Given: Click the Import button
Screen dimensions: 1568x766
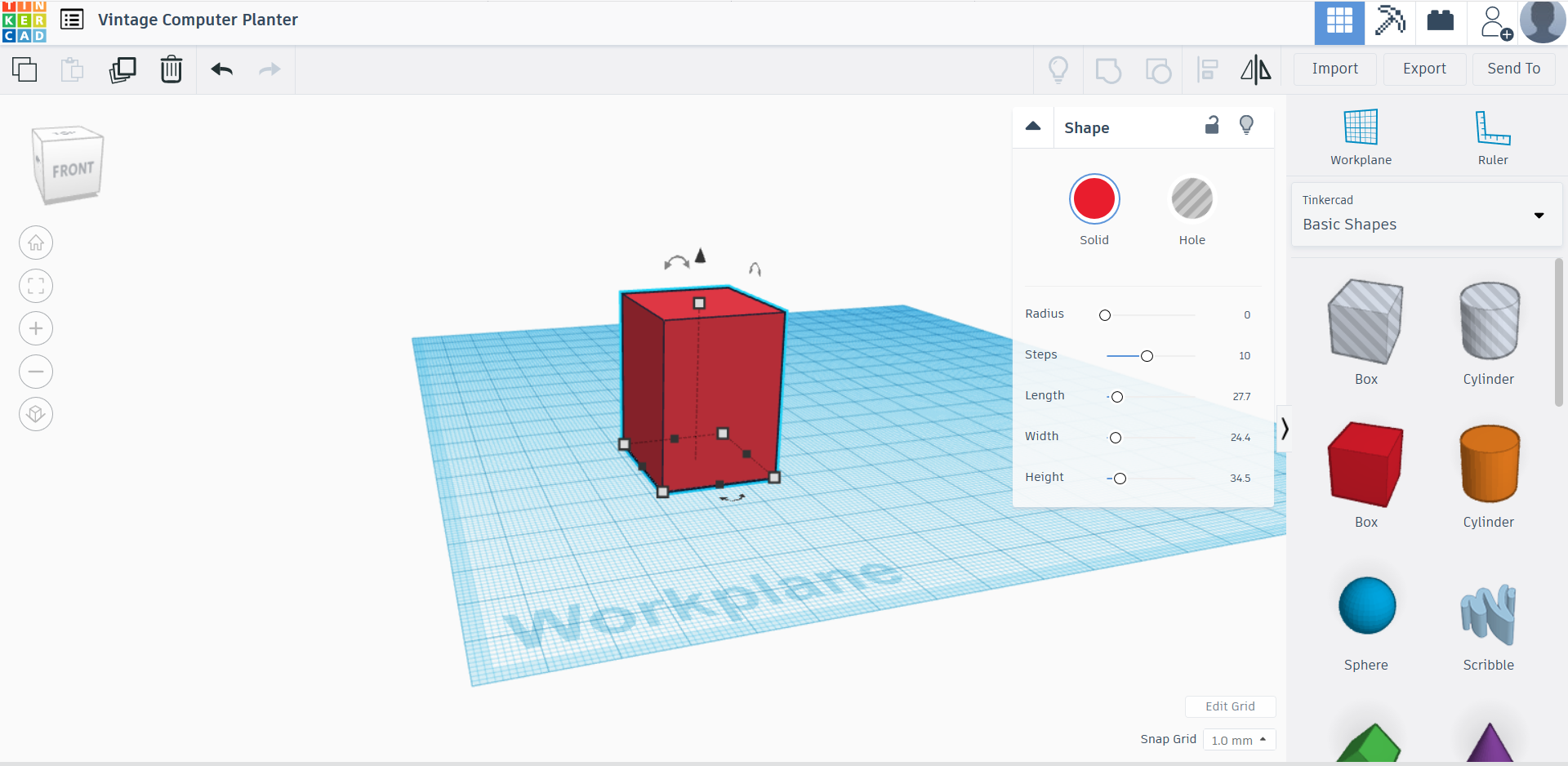Looking at the screenshot, I should tap(1335, 69).
